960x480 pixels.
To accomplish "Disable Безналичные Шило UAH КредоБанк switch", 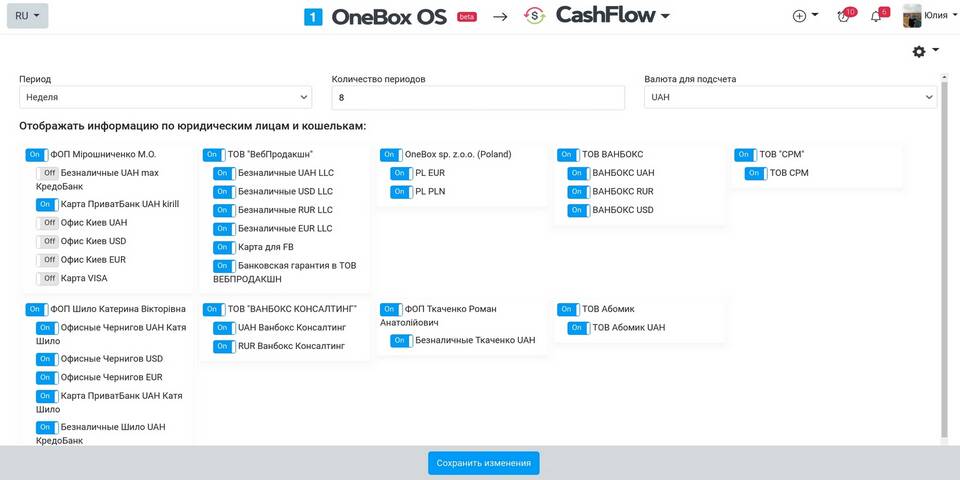I will tap(47, 427).
